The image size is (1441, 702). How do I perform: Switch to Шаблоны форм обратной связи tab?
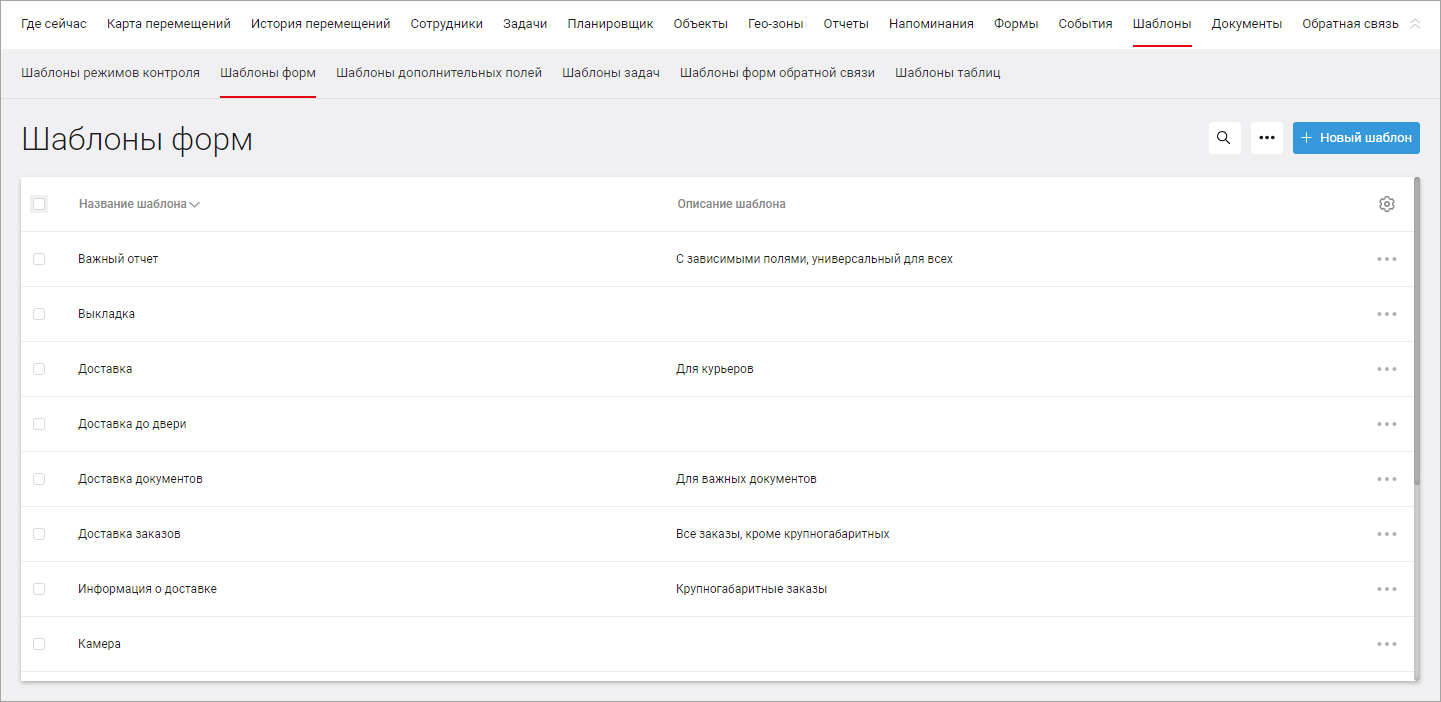point(777,73)
